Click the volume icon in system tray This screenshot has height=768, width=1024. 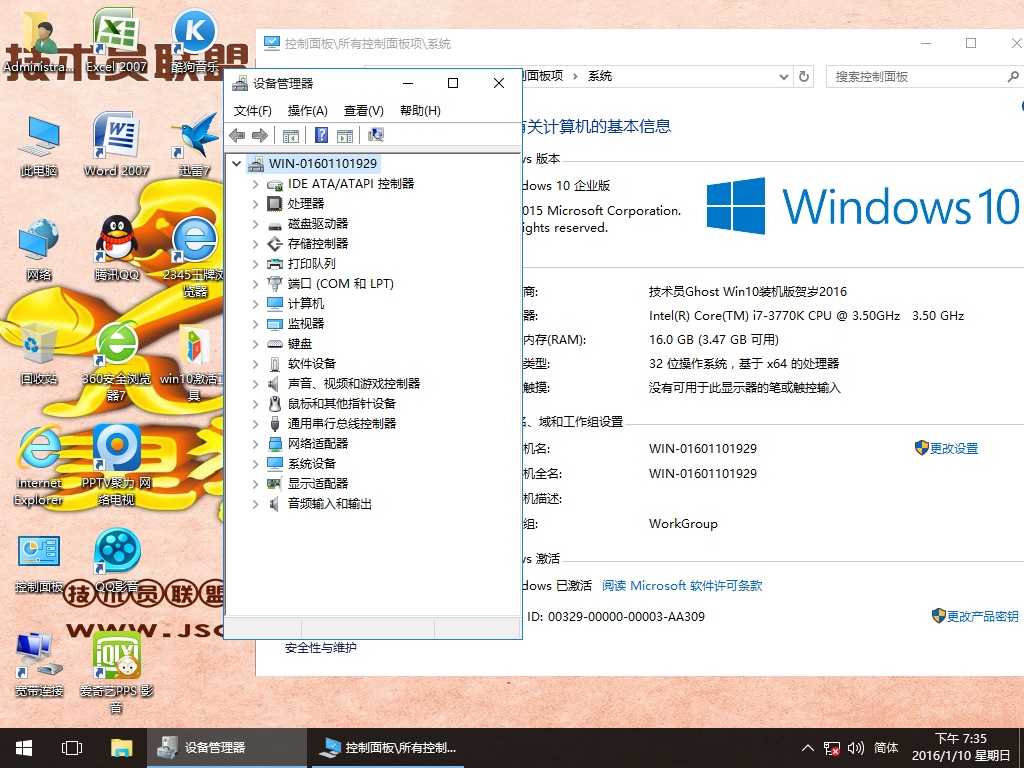[856, 748]
